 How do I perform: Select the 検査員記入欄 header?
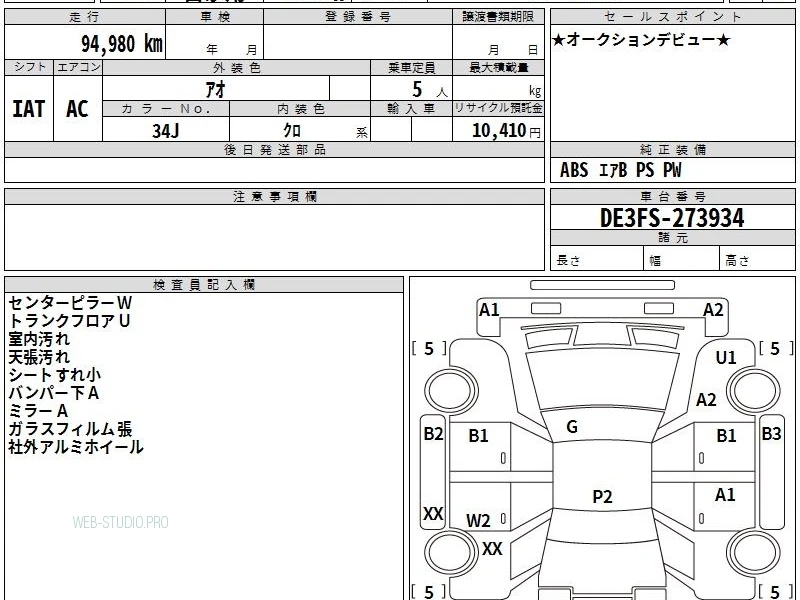pos(204,285)
